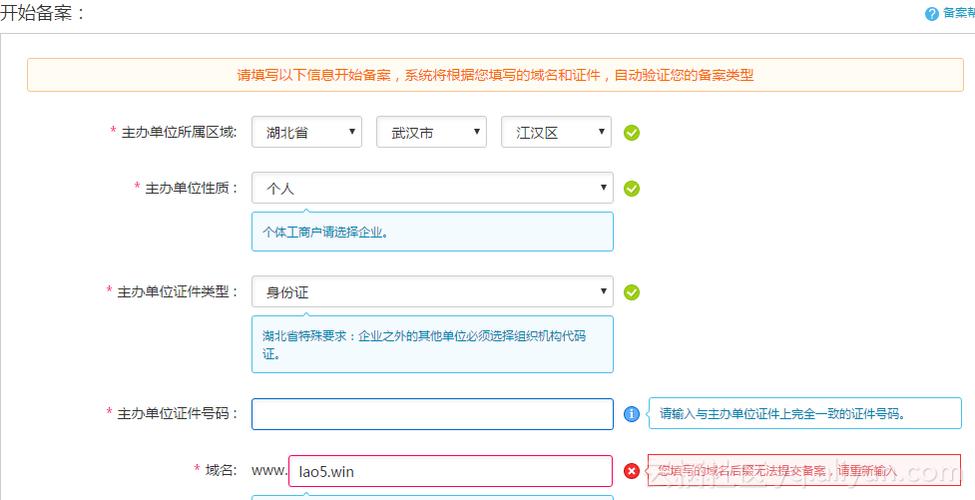This screenshot has height=500, width=975.
Task: Click the 开始备案 page heading
Action: click(x=42, y=13)
